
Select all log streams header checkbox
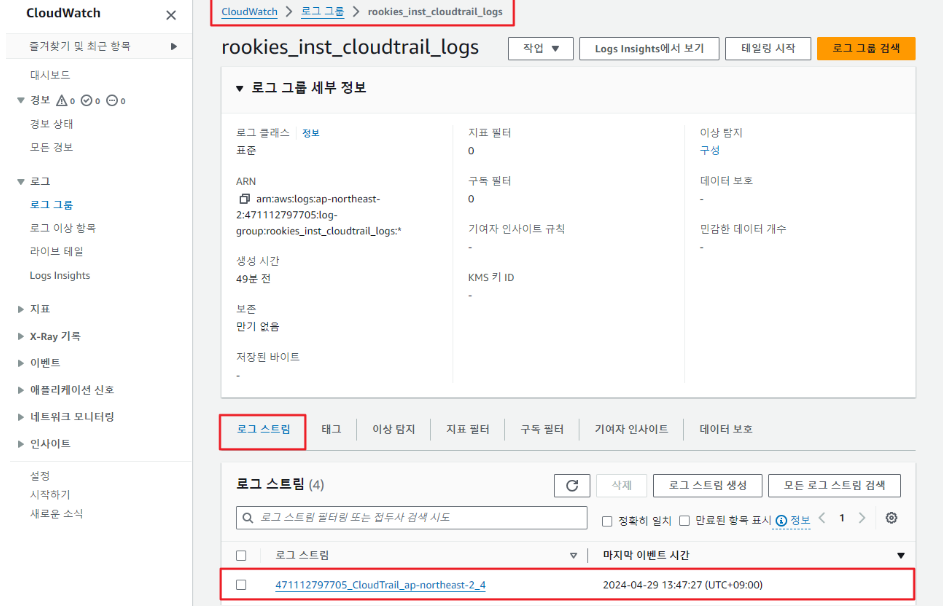[x=241, y=556]
